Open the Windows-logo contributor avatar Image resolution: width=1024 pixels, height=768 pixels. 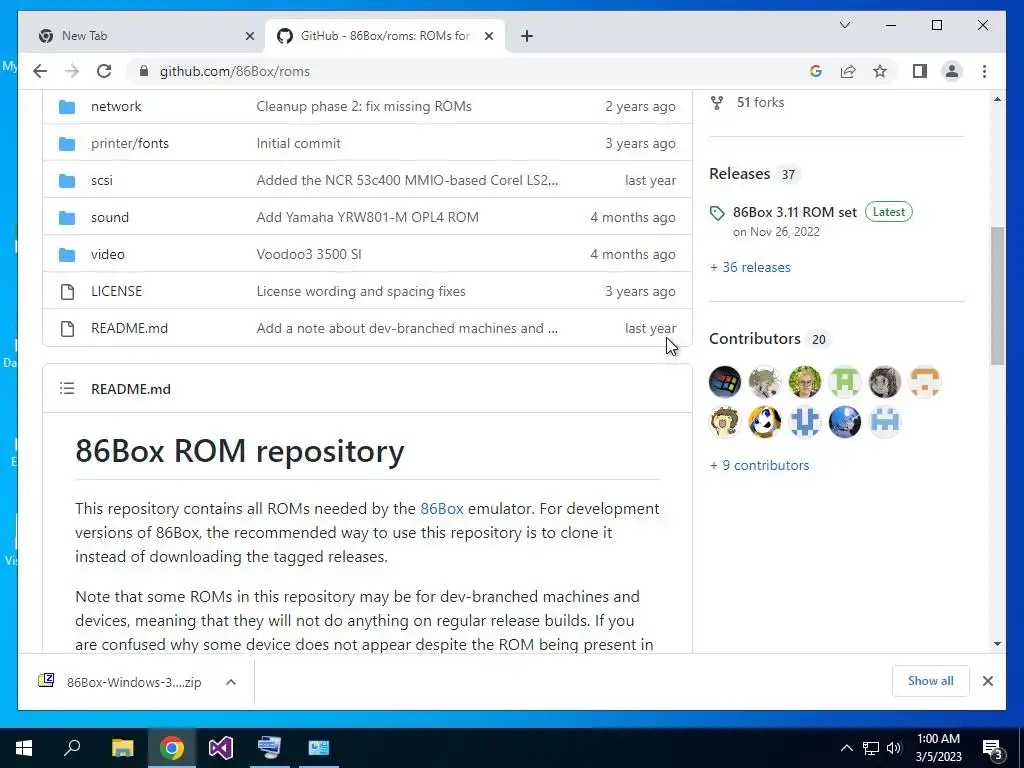pos(725,382)
